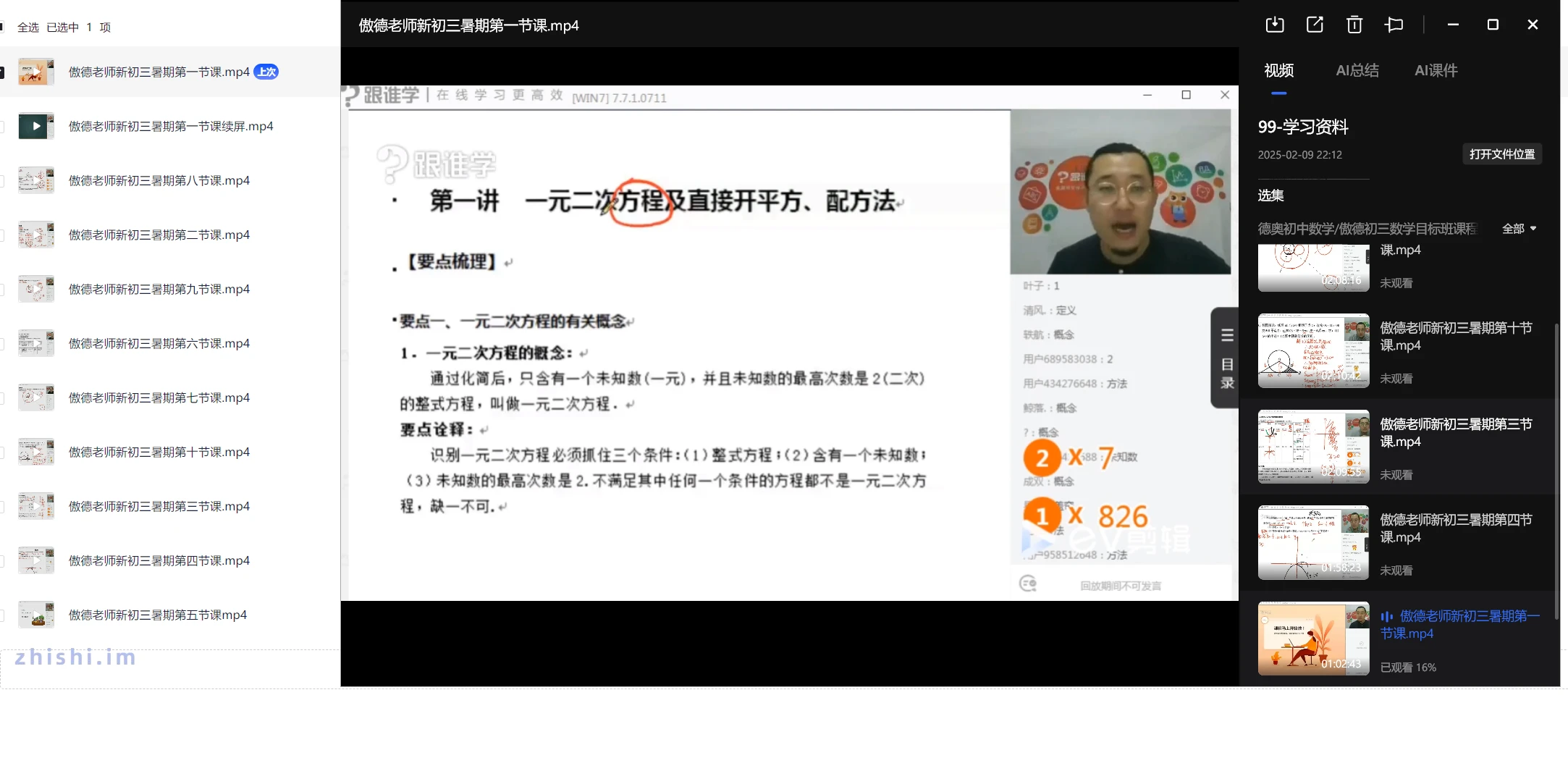Click the now-playing bars icon in the playlist
Screen dimensions: 1568x758
point(1386,617)
